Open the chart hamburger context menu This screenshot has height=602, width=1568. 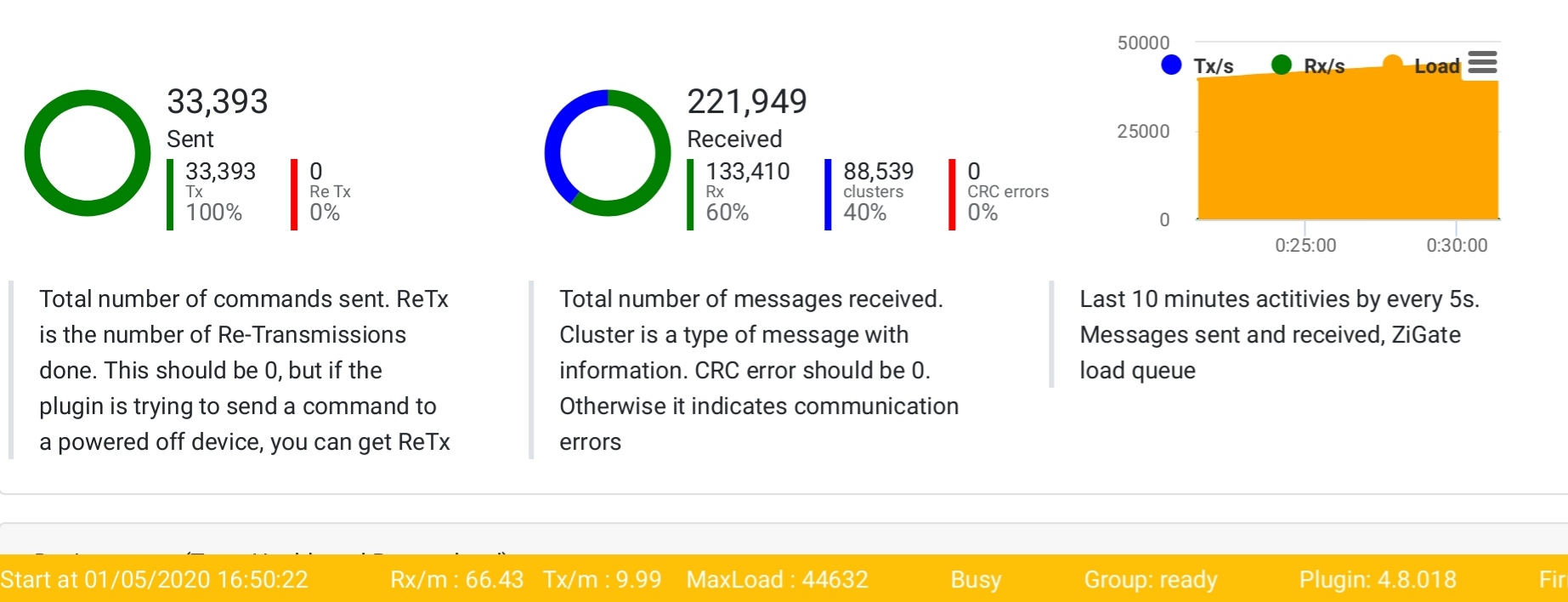point(1482,63)
